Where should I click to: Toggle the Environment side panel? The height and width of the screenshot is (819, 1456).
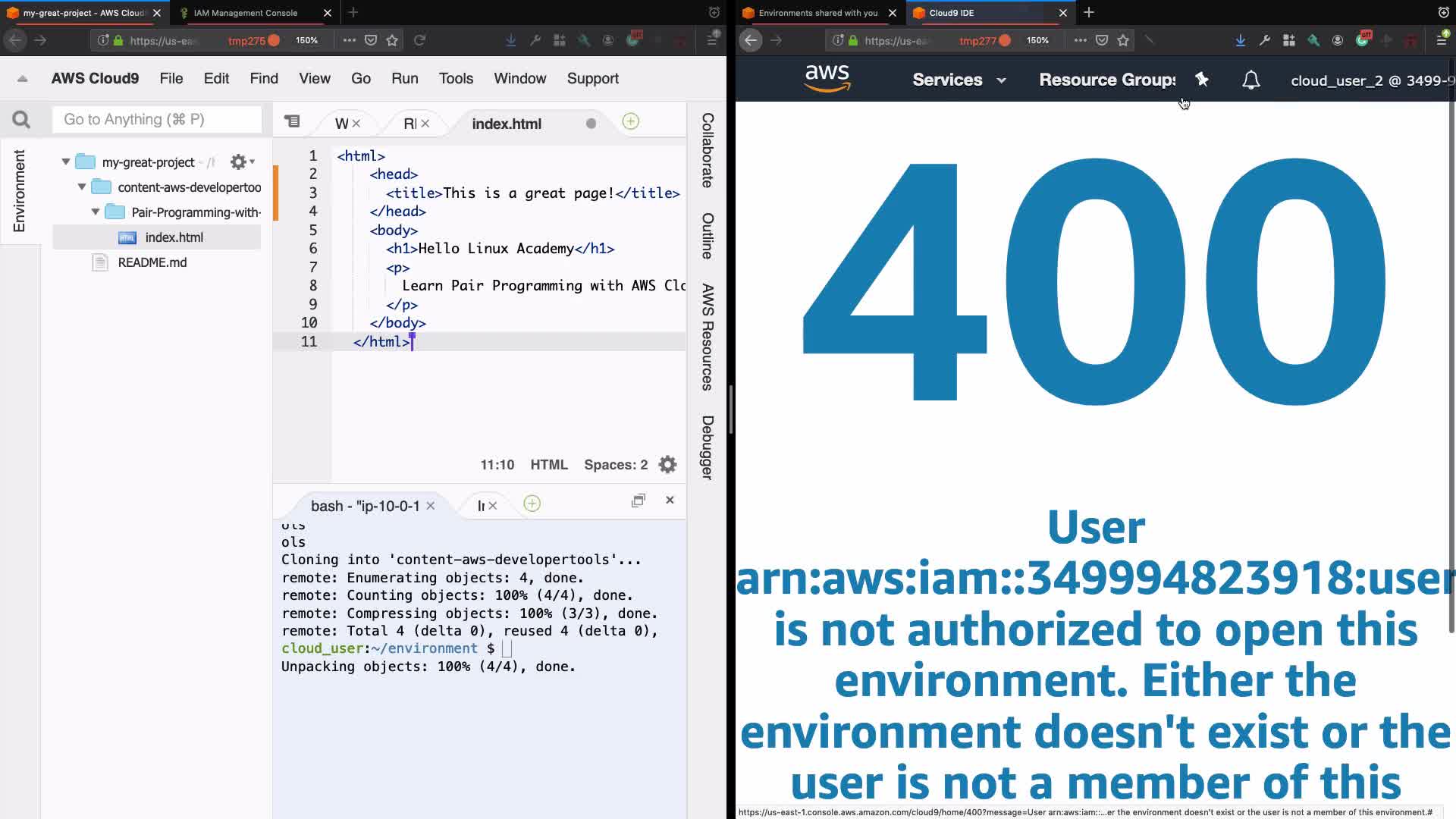(x=19, y=190)
